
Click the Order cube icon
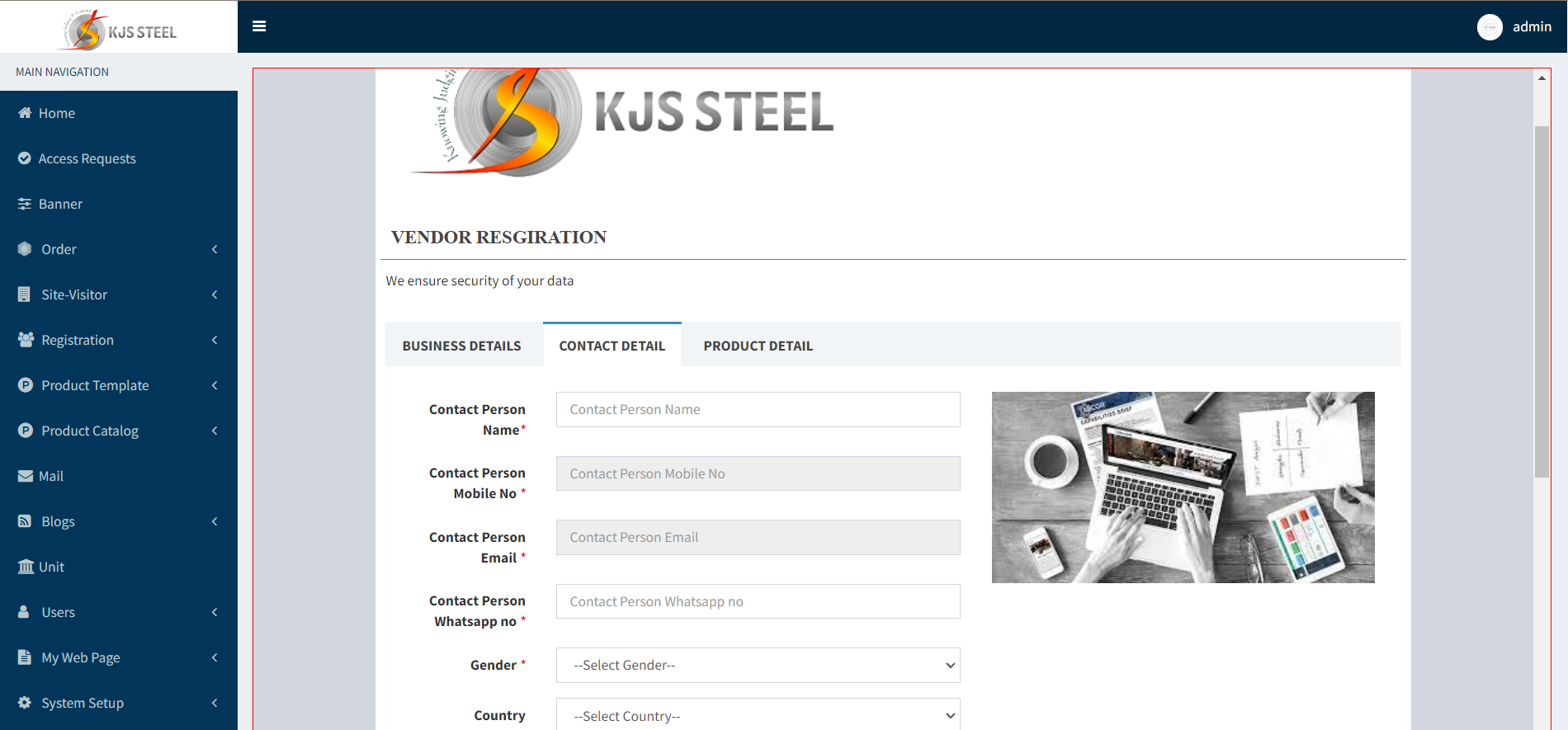25,249
